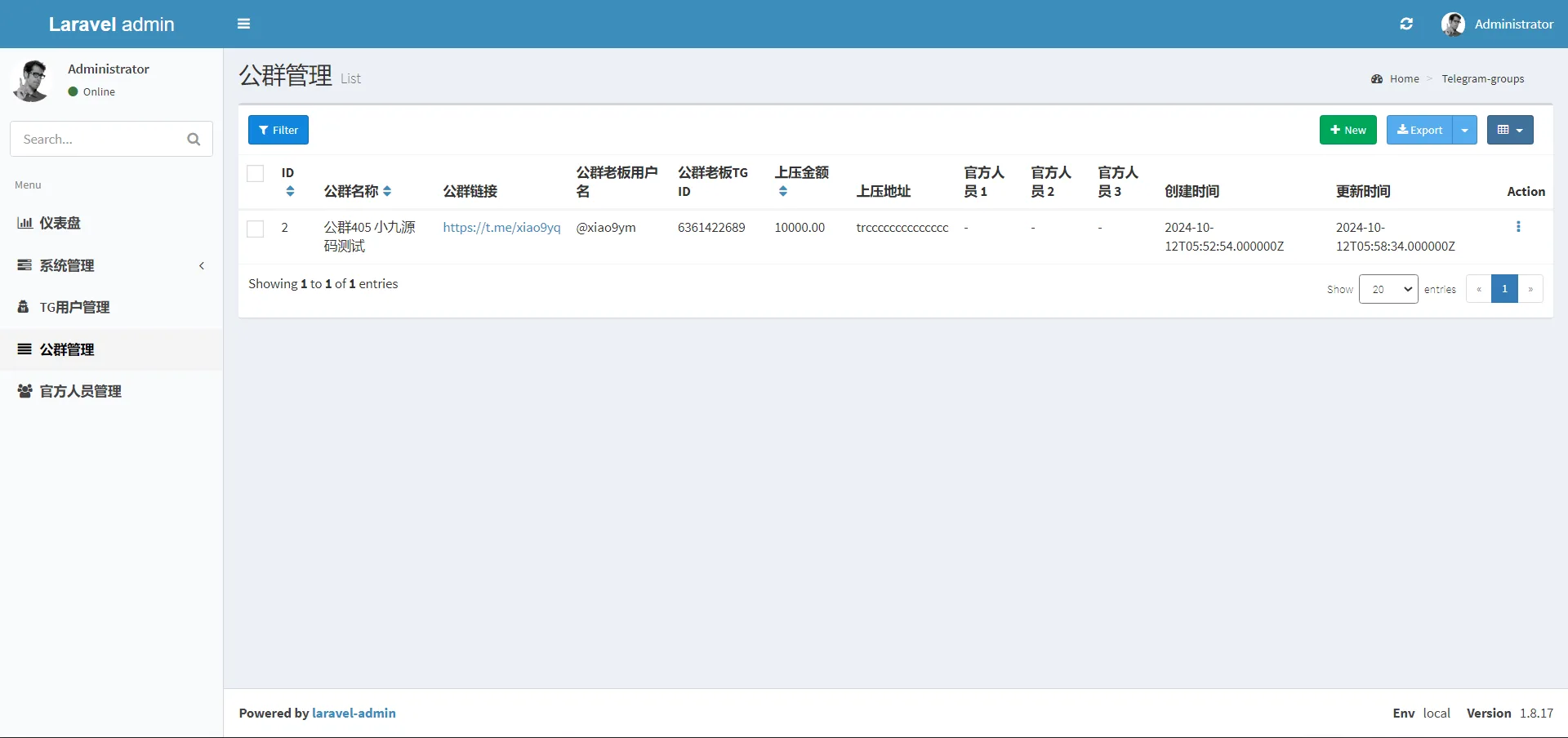The width and height of the screenshot is (1568, 738).
Task: Toggle the select-all header checkbox
Action: coord(256,173)
